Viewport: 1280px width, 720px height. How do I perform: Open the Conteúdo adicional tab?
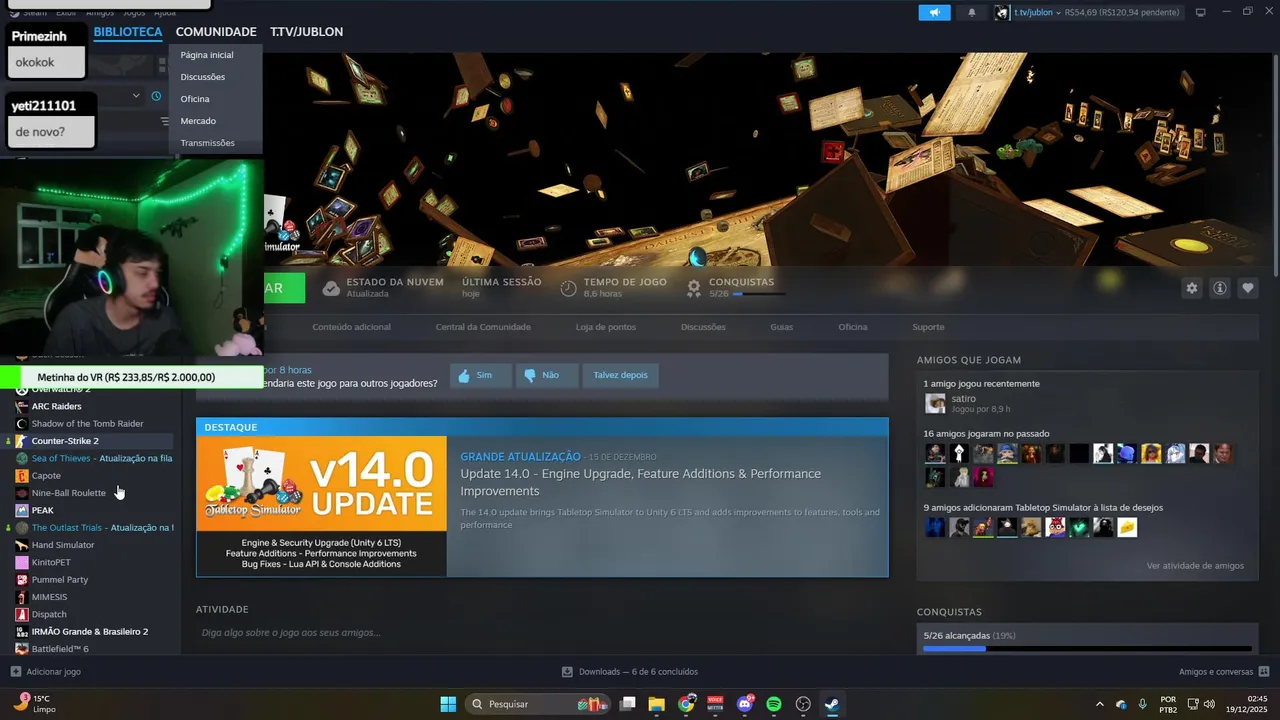click(351, 327)
